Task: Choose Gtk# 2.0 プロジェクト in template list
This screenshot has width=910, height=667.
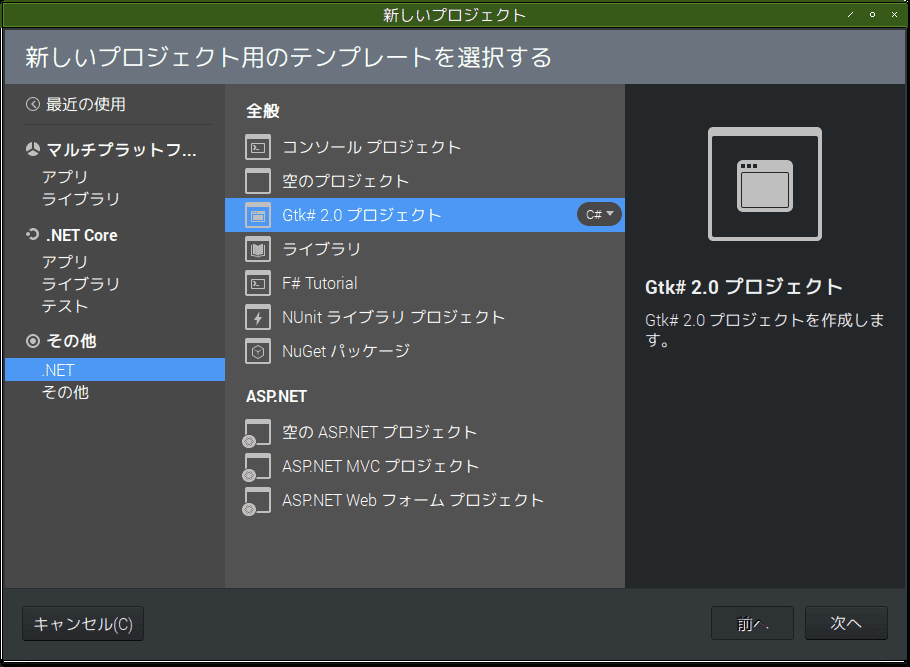Action: tap(425, 215)
